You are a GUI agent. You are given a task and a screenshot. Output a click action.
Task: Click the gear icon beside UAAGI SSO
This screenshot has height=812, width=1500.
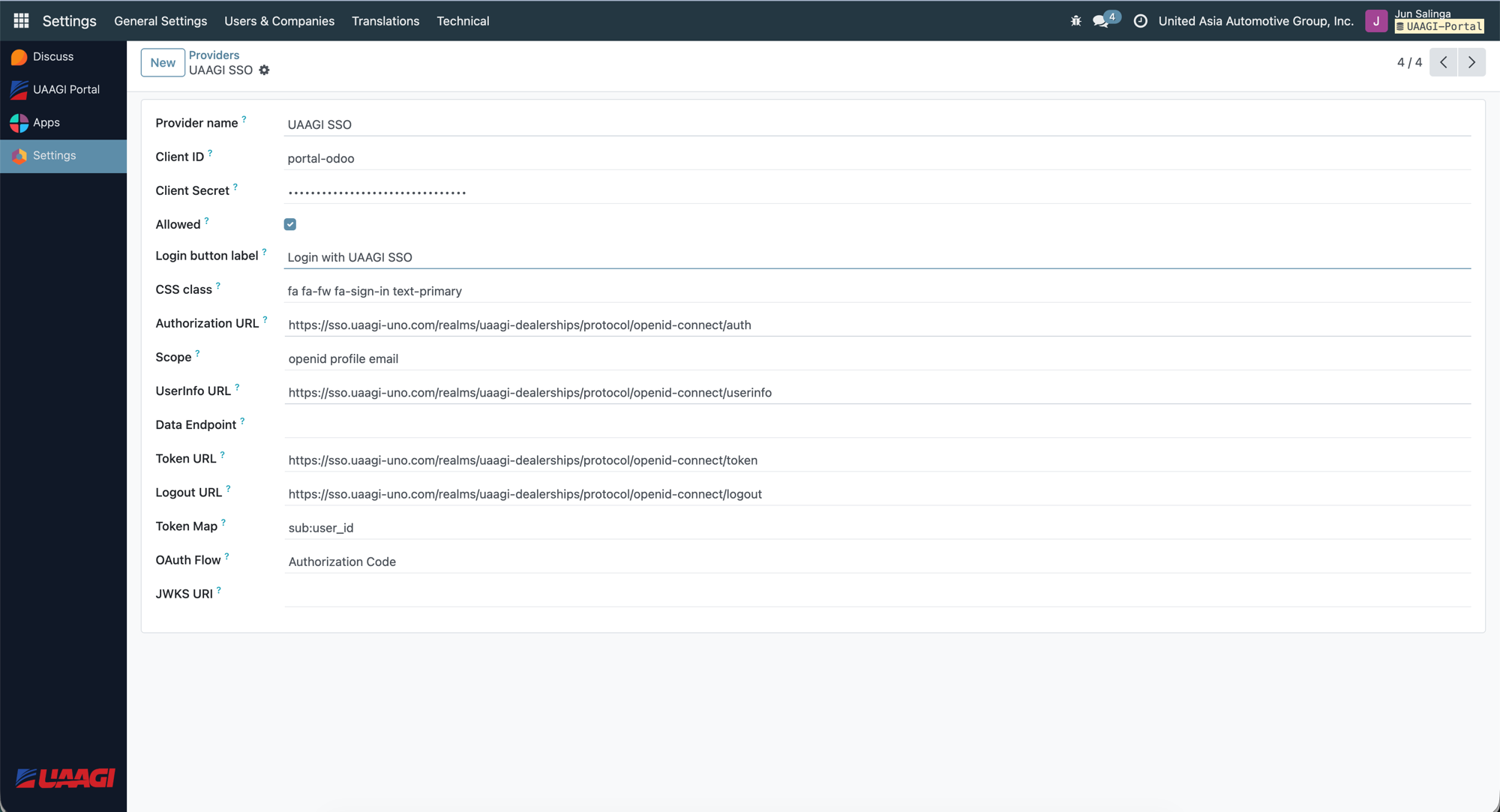tap(264, 70)
